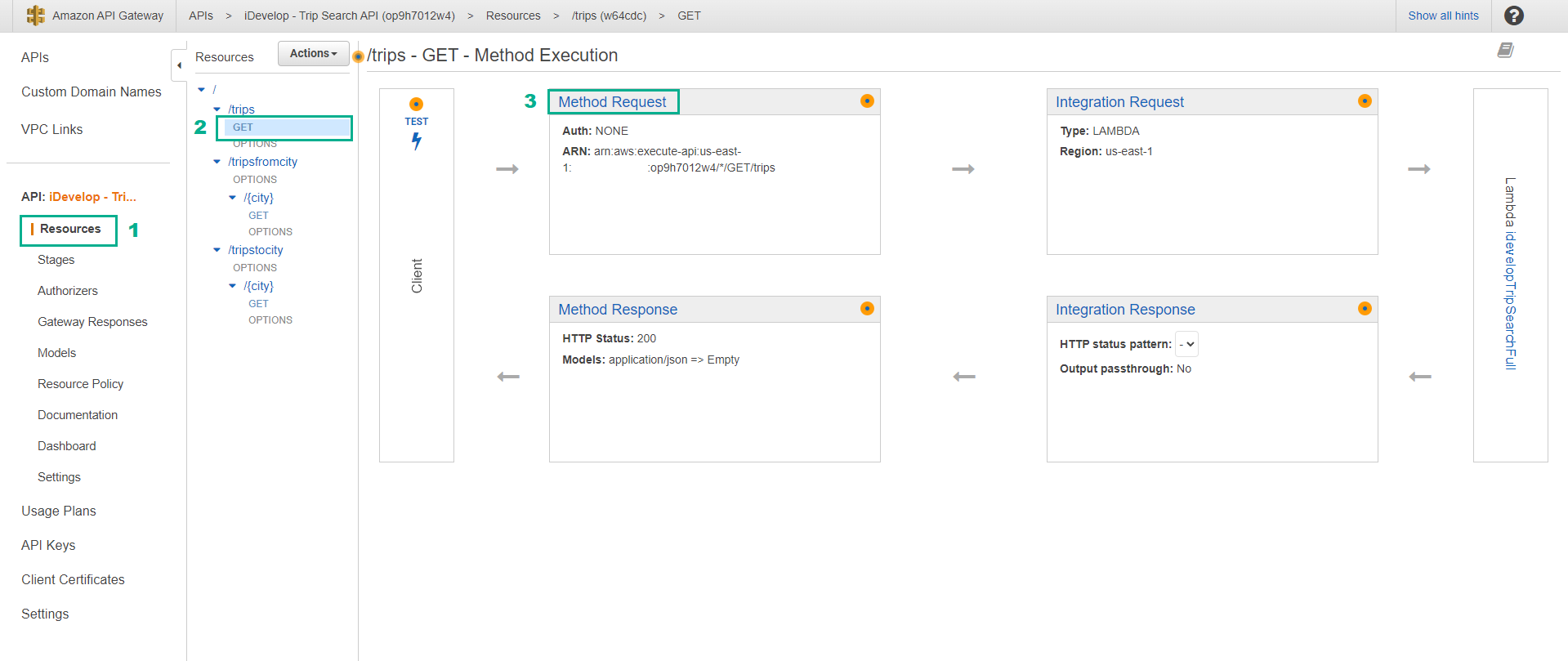Screen dimensions: 1568x661
Task: Select the /trips resource
Action: click(241, 109)
